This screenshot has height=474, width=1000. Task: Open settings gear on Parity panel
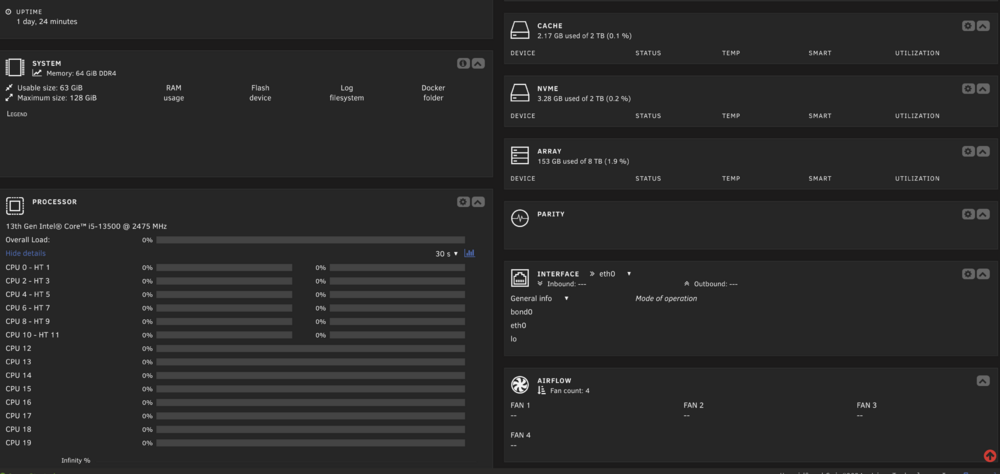968,214
